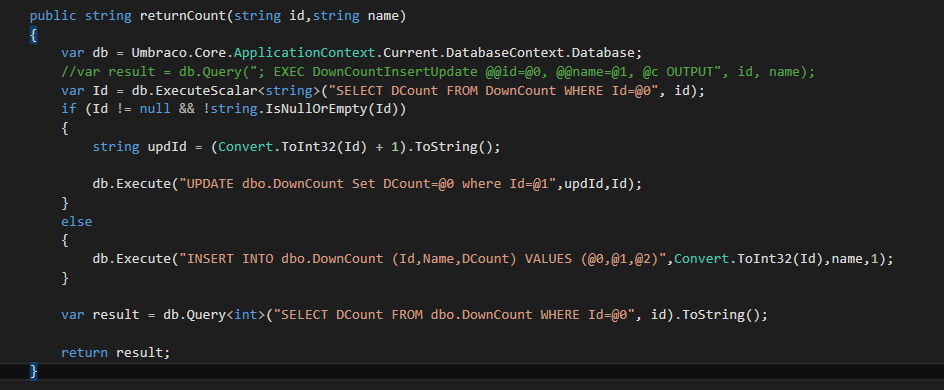944x390 pixels.
Task: Click the Current property after ApplicationContext
Action: [411, 53]
